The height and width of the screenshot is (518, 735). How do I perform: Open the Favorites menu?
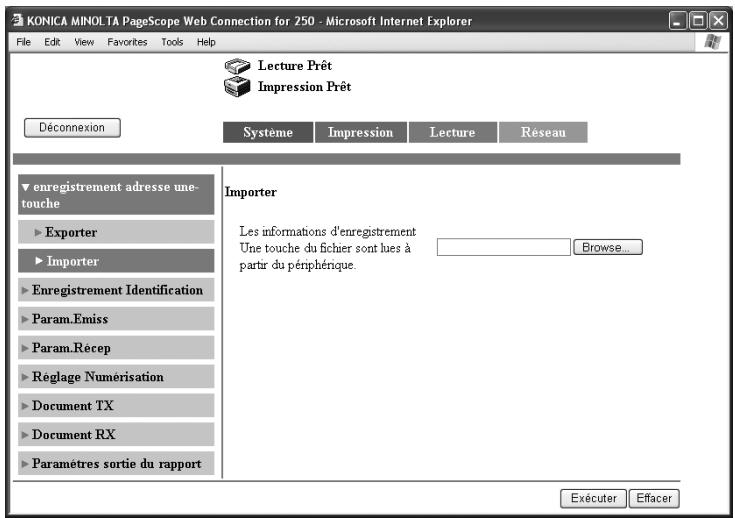[x=127, y=42]
